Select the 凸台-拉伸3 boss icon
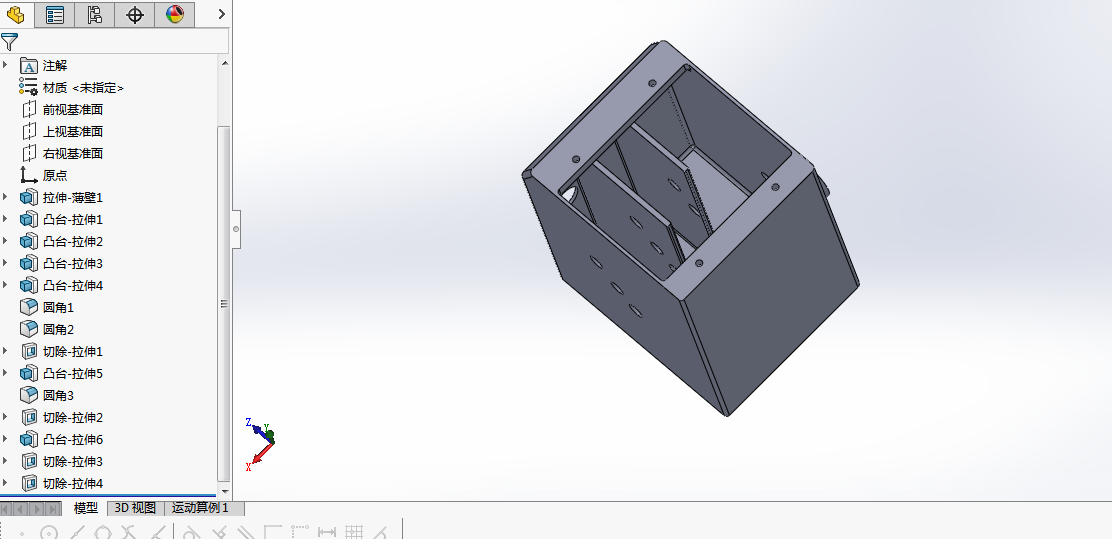 pos(28,263)
